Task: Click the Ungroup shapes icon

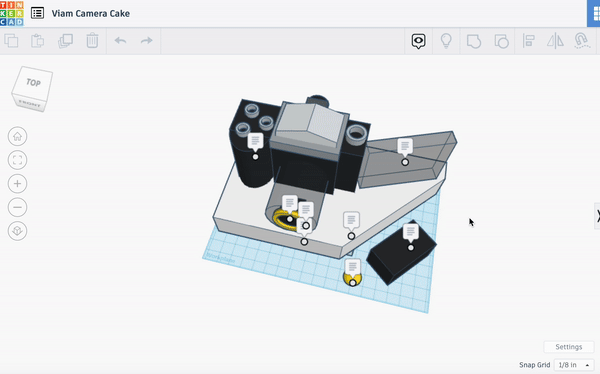Action: 501,41
